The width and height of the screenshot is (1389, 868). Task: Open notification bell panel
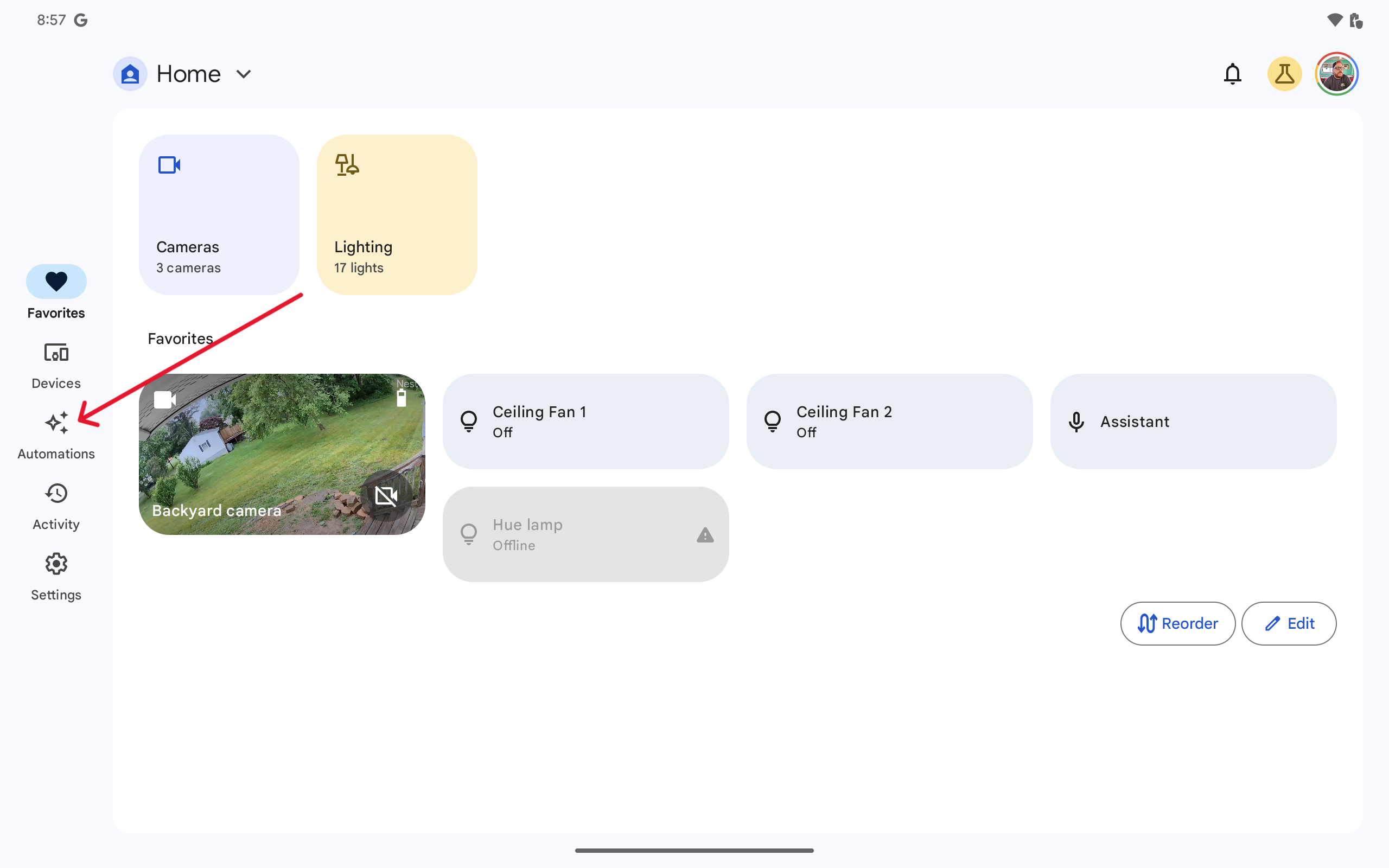(x=1232, y=73)
